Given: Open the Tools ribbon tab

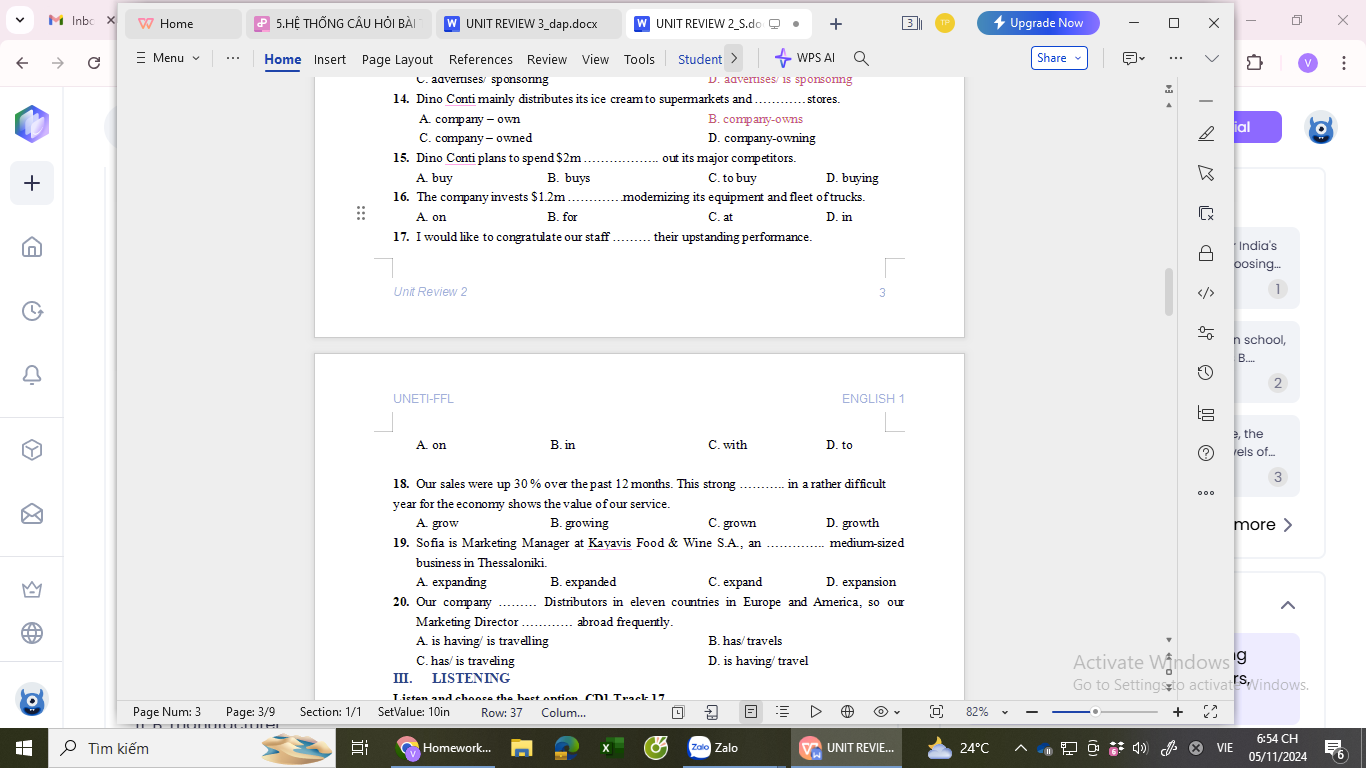Looking at the screenshot, I should click(x=639, y=59).
